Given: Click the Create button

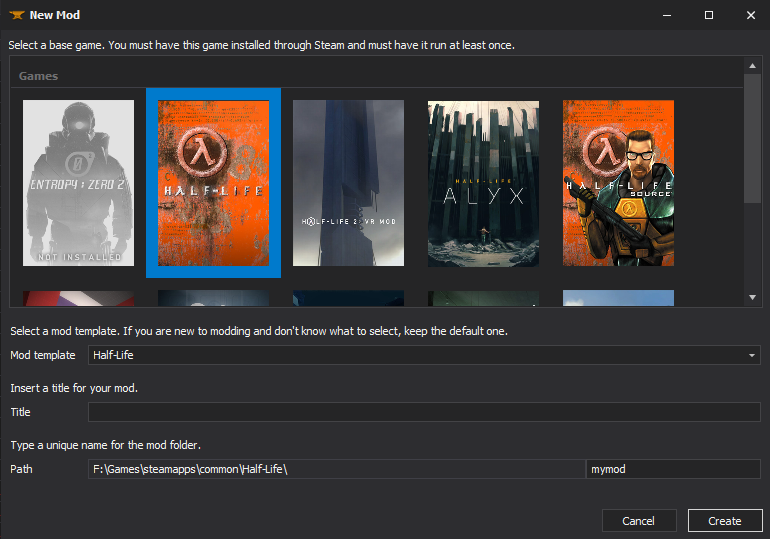Looking at the screenshot, I should (x=725, y=521).
